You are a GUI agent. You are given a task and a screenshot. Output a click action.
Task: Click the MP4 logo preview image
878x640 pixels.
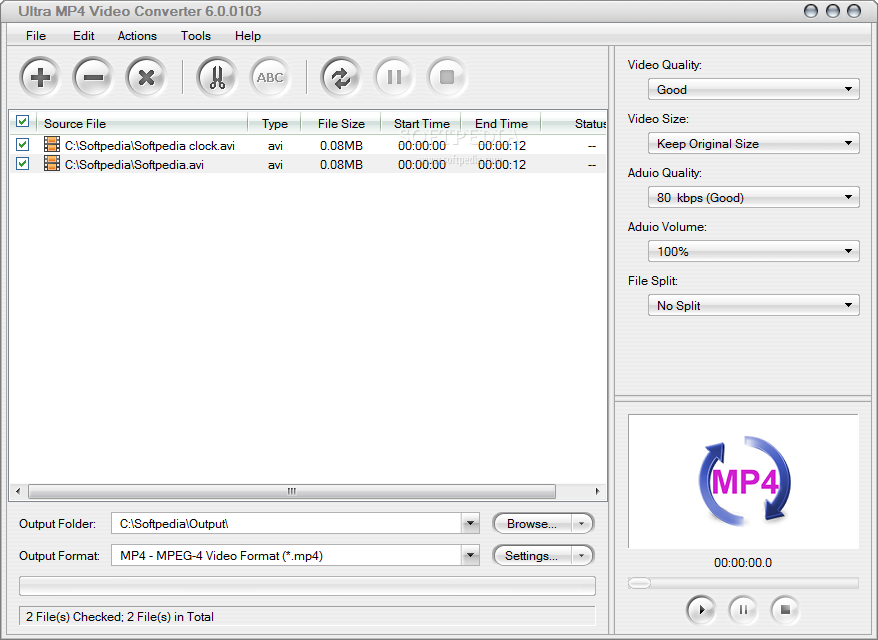tap(744, 481)
